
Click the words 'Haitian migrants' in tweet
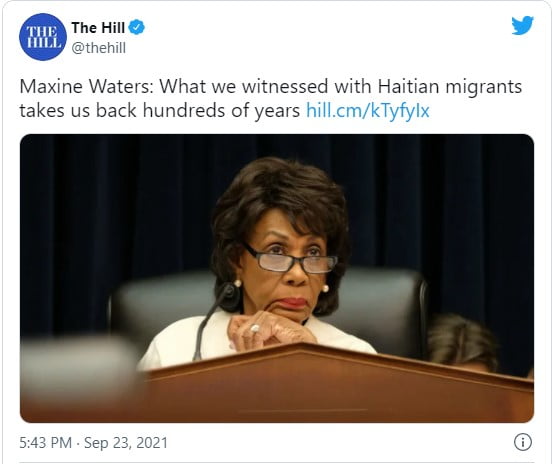coord(450,87)
